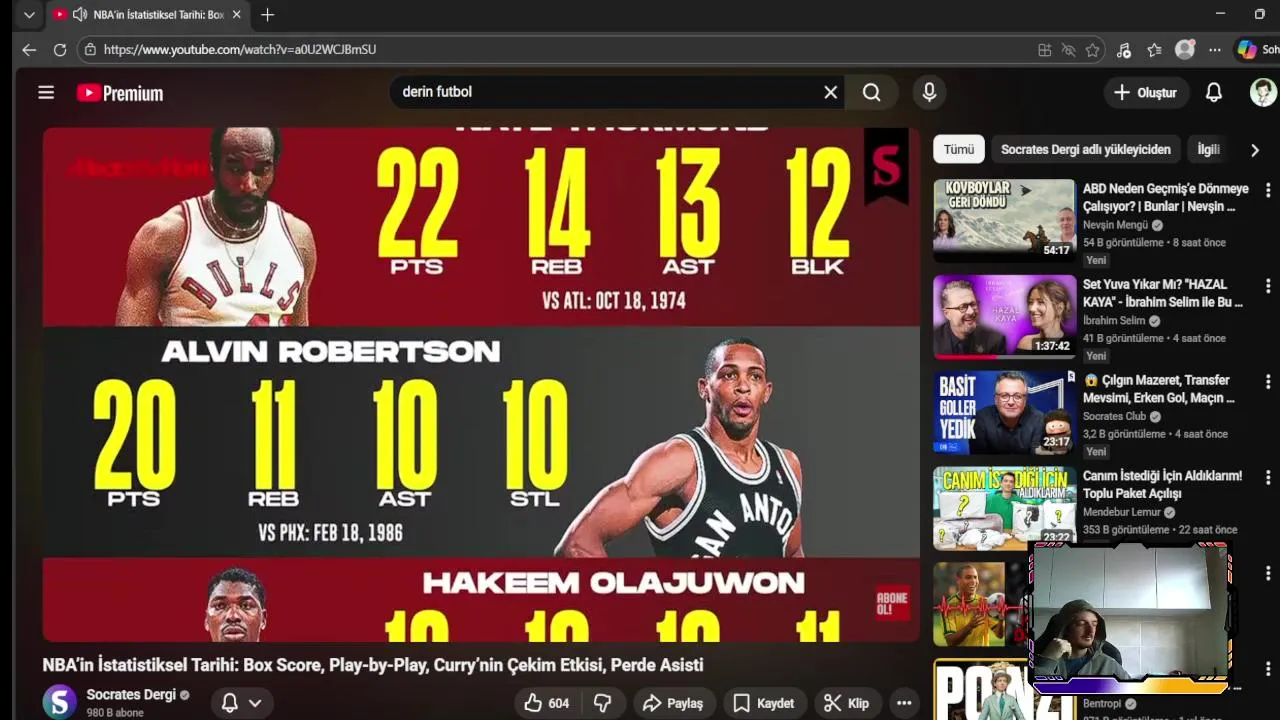Start voice search with the microphone
Image resolution: width=1280 pixels, height=720 pixels.
[929, 92]
